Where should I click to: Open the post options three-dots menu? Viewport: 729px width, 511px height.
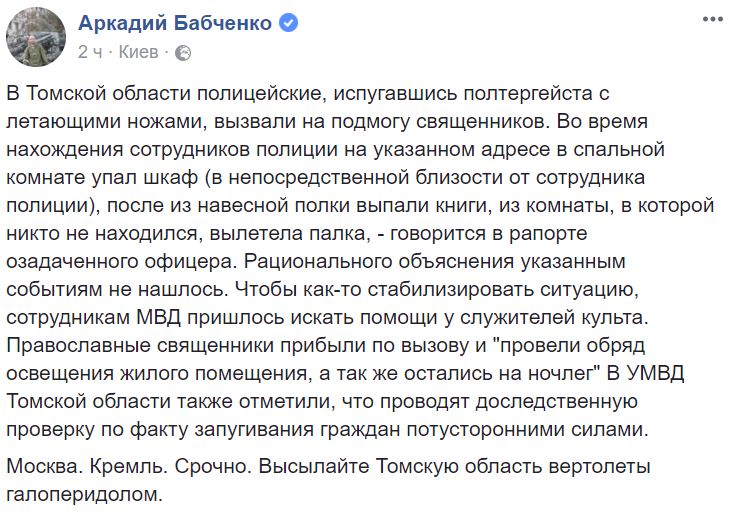pyautogui.click(x=712, y=20)
